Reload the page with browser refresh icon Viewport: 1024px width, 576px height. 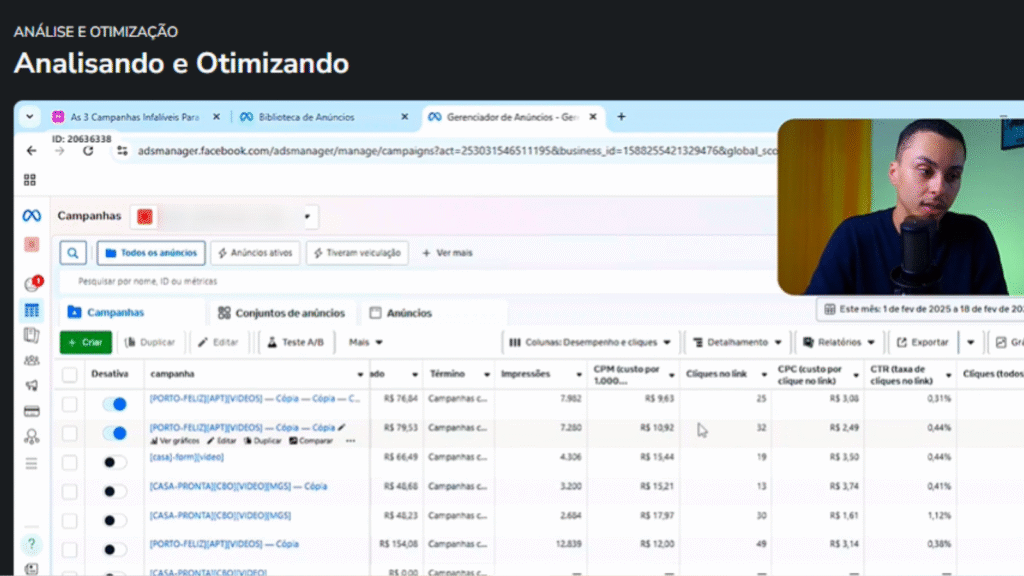[88, 151]
